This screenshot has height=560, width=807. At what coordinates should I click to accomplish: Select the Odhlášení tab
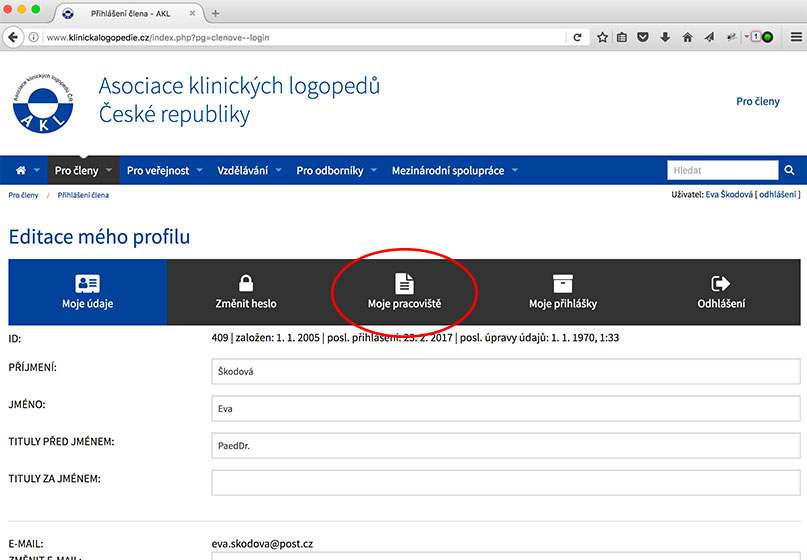pos(720,292)
